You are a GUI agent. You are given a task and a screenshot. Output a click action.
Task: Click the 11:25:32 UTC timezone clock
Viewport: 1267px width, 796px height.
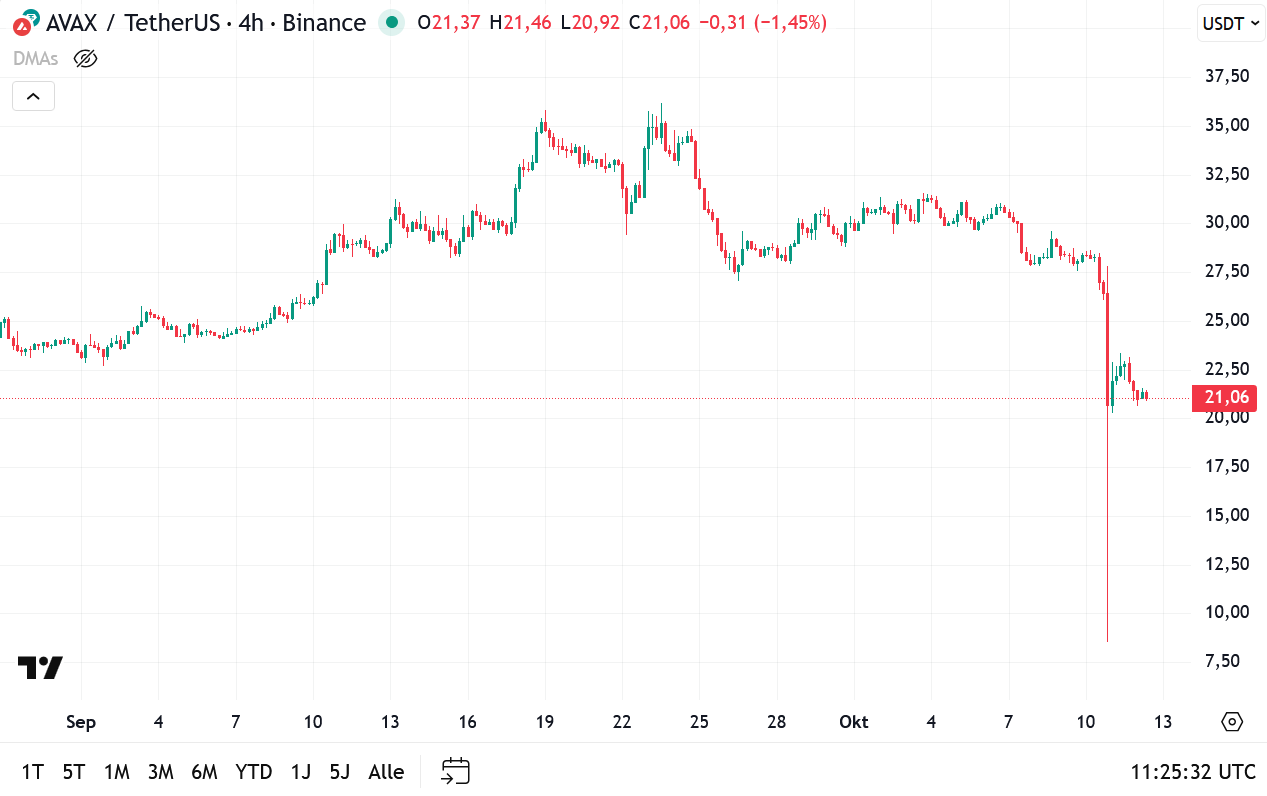[1193, 771]
